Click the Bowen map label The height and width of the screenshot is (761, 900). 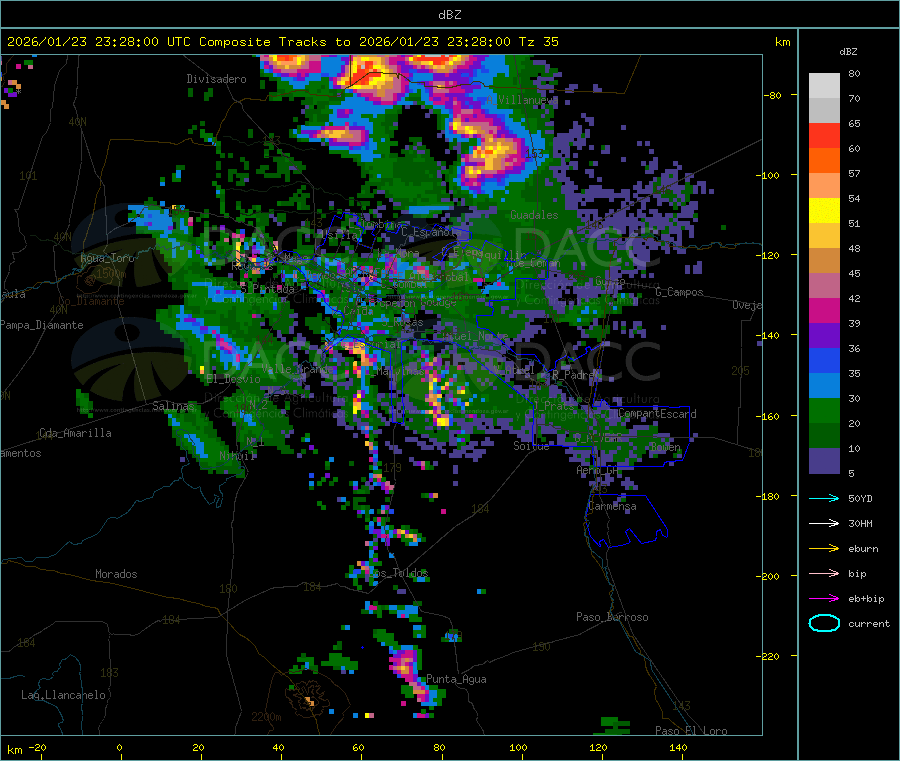(x=665, y=447)
